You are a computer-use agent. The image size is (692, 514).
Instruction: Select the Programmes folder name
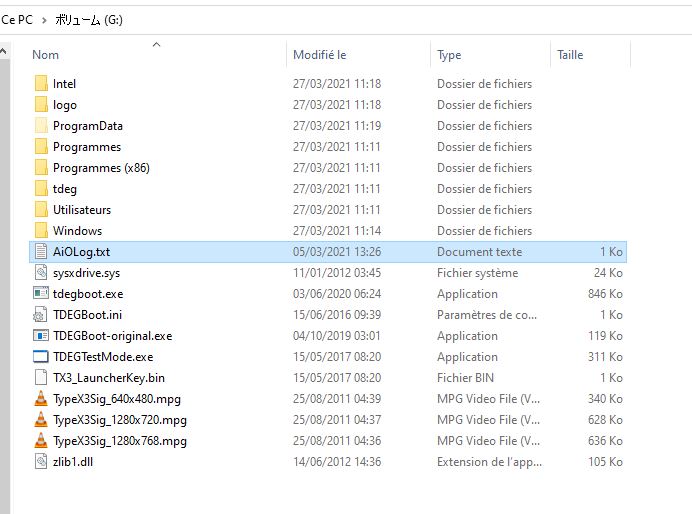[x=87, y=147]
